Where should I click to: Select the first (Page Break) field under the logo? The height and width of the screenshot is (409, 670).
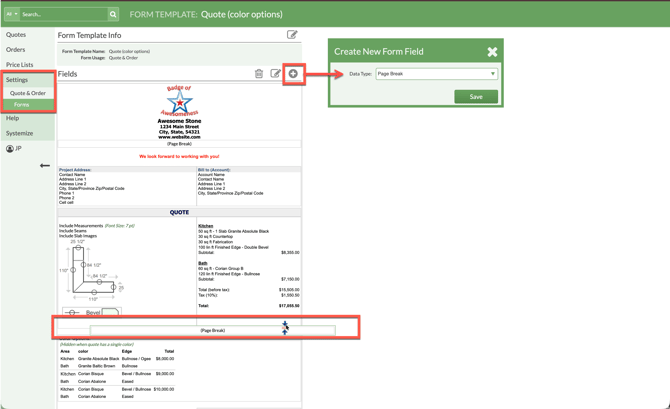point(179,144)
